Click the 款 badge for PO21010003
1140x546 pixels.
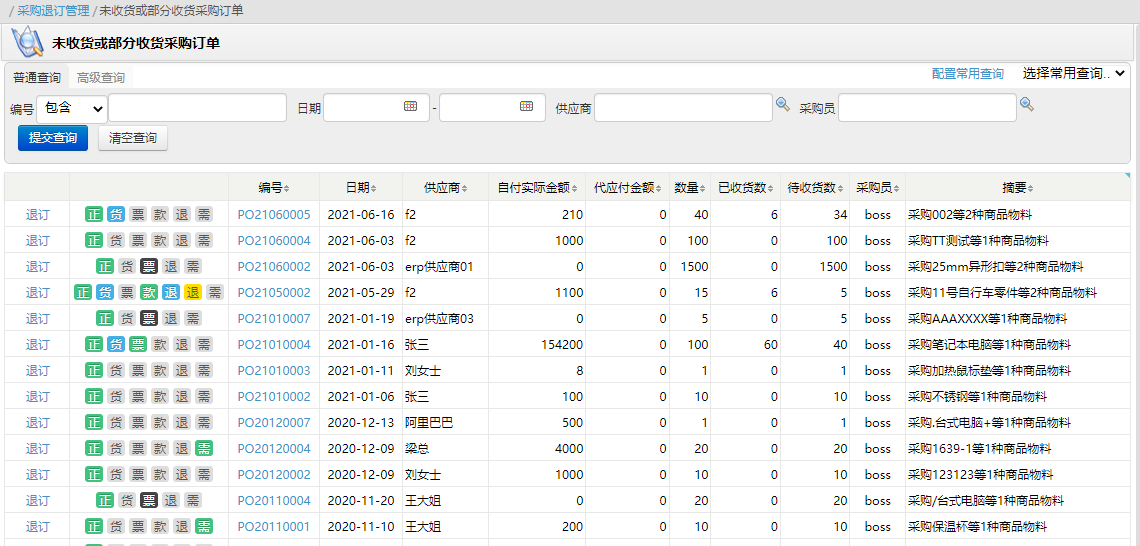[x=159, y=371]
